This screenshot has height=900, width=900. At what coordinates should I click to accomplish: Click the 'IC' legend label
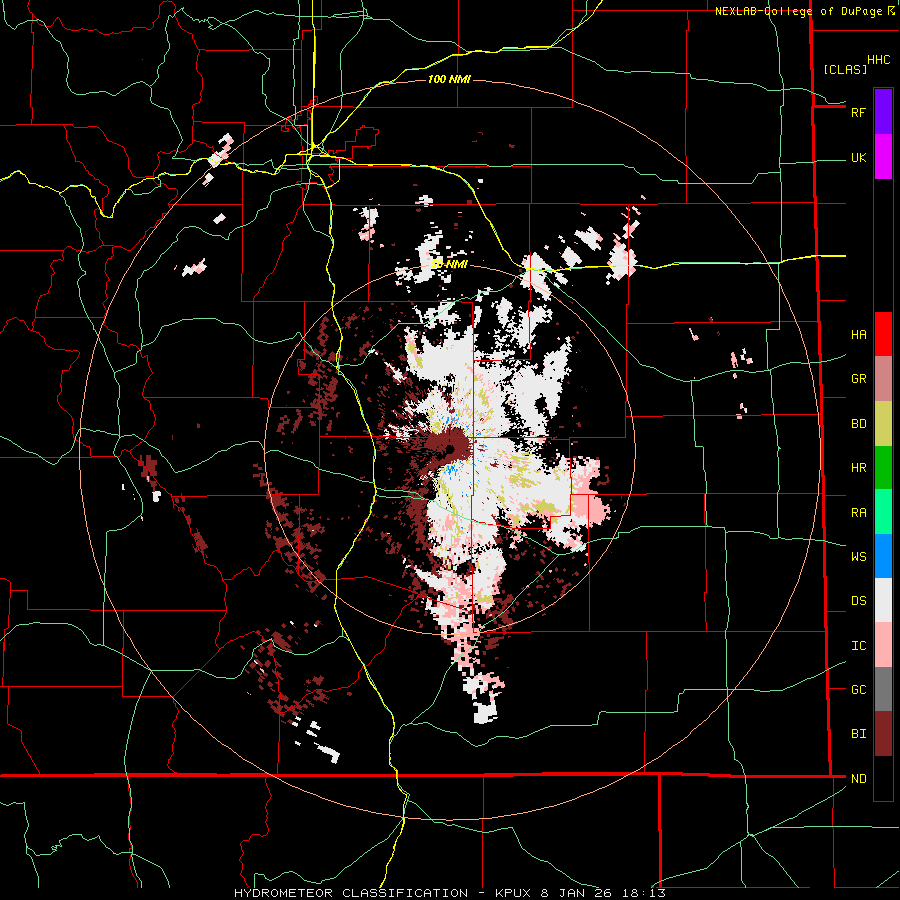click(858, 646)
